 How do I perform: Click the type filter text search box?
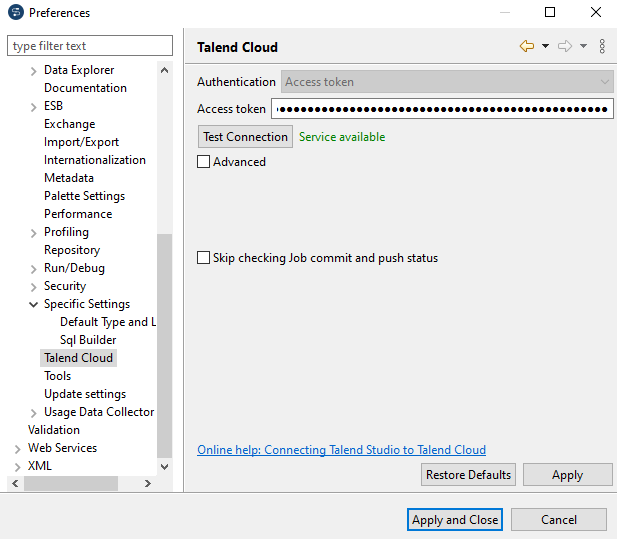coord(90,46)
